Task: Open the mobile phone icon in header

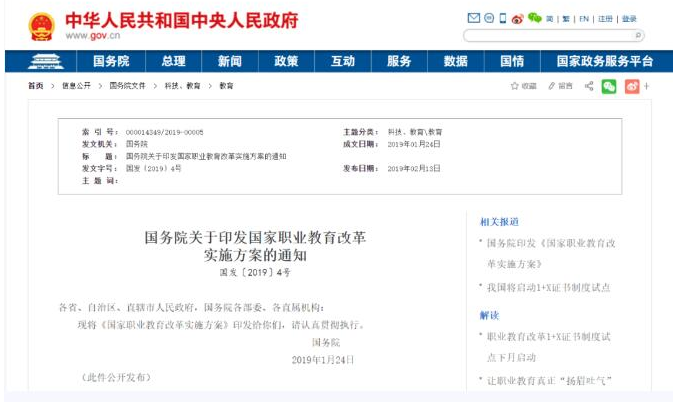Action: pos(503,18)
